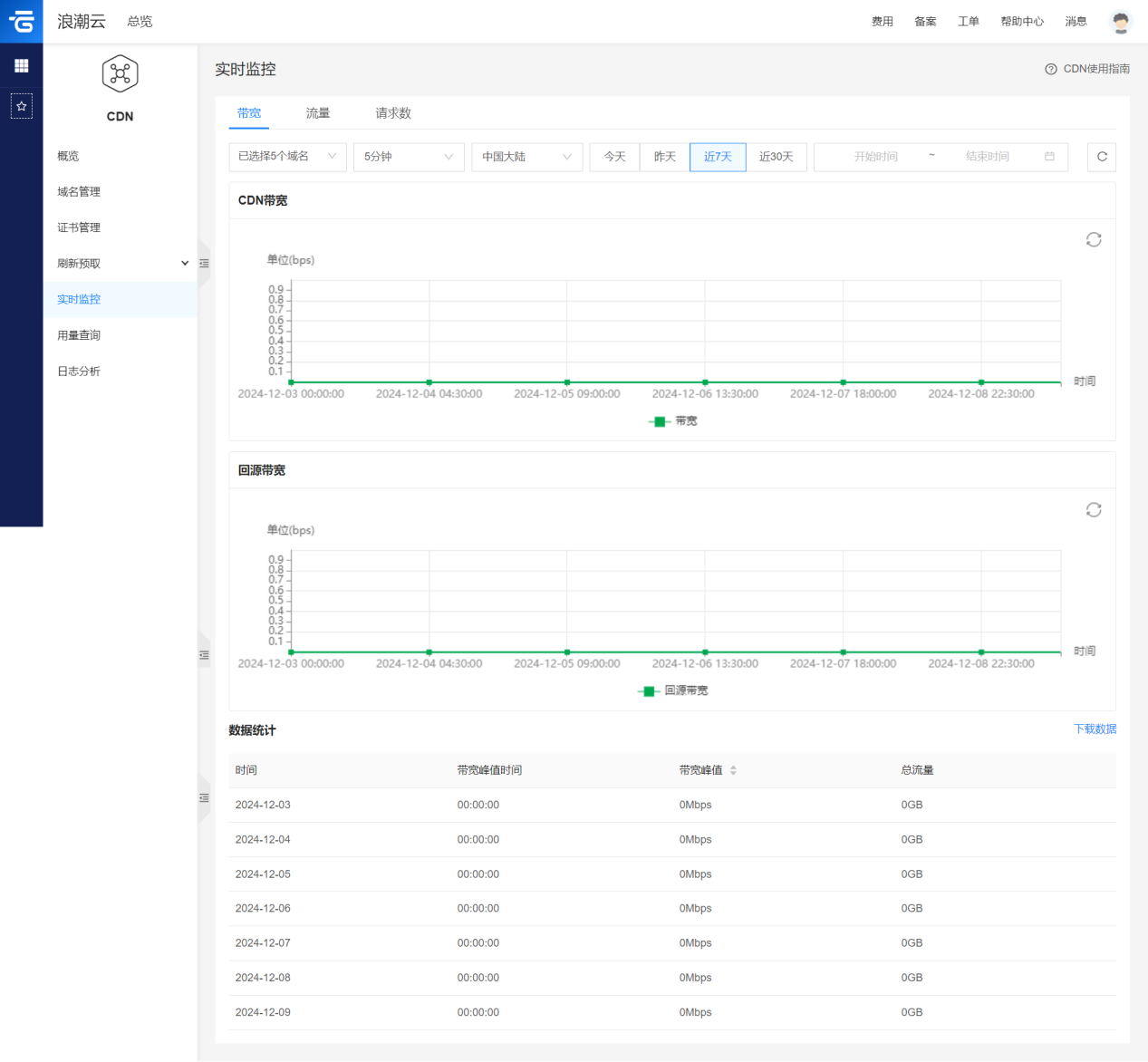Open the CDN使用指南 link

tap(1096, 69)
